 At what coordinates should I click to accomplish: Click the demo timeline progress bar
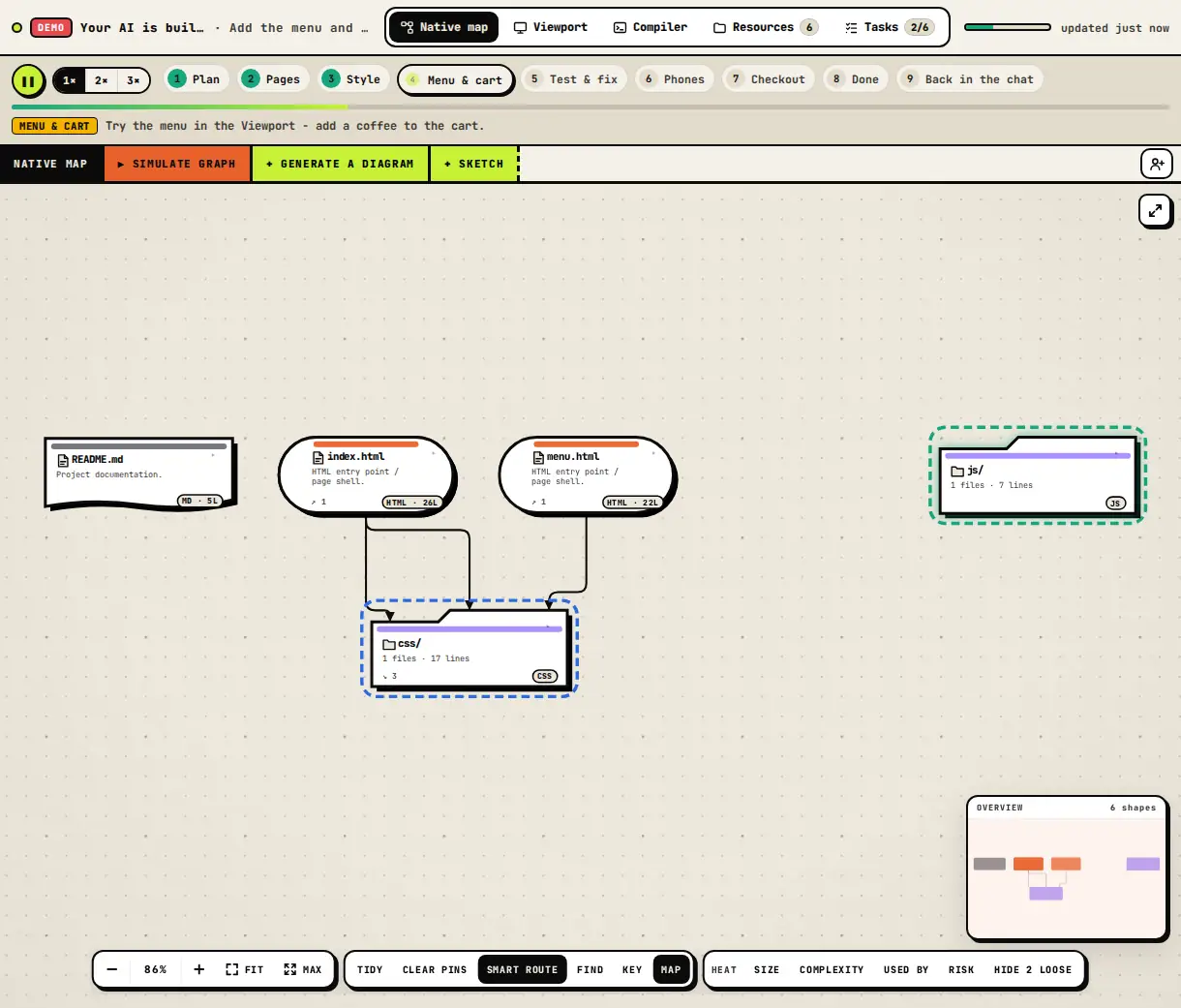pos(590,107)
